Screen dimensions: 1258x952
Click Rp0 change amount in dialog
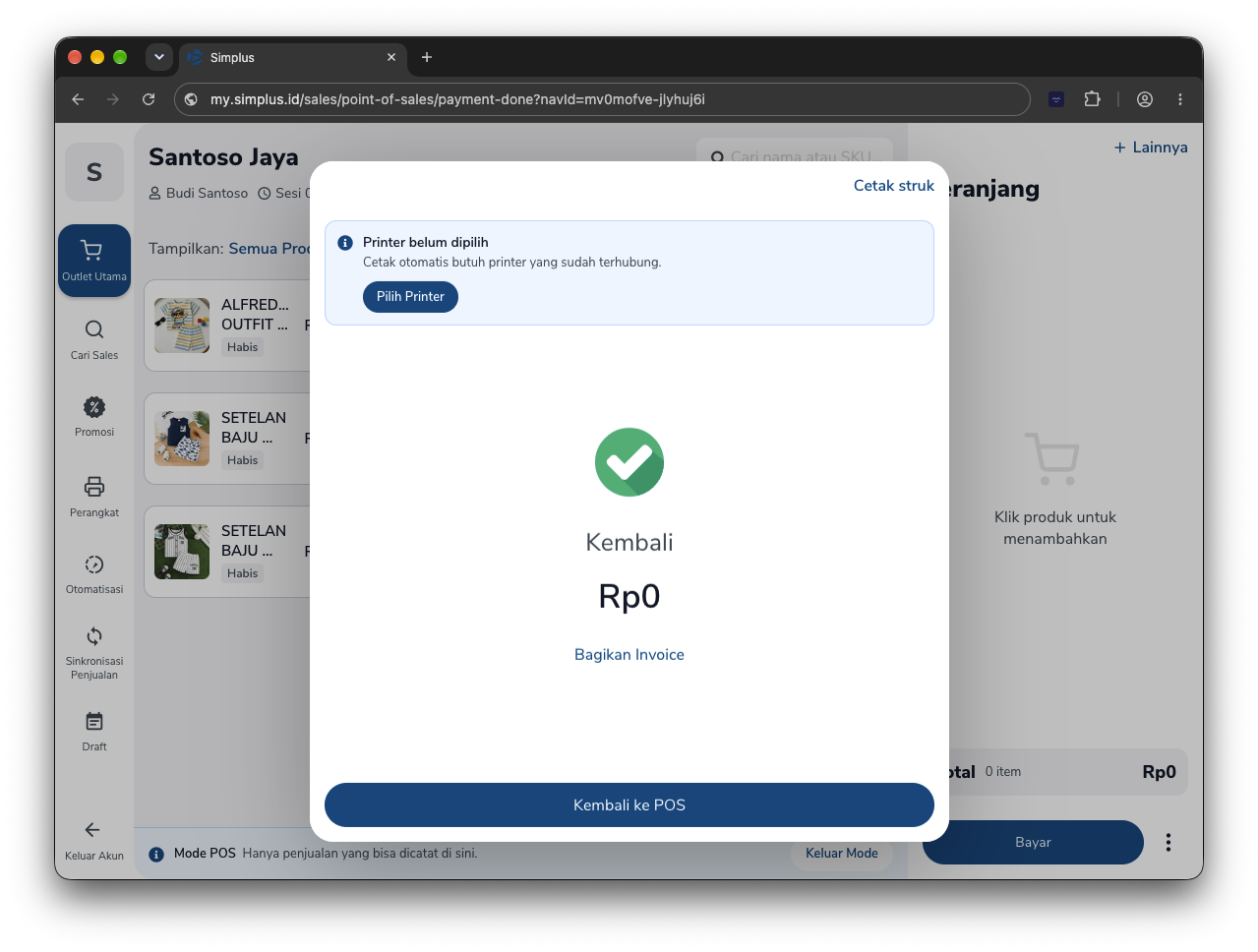(x=629, y=597)
